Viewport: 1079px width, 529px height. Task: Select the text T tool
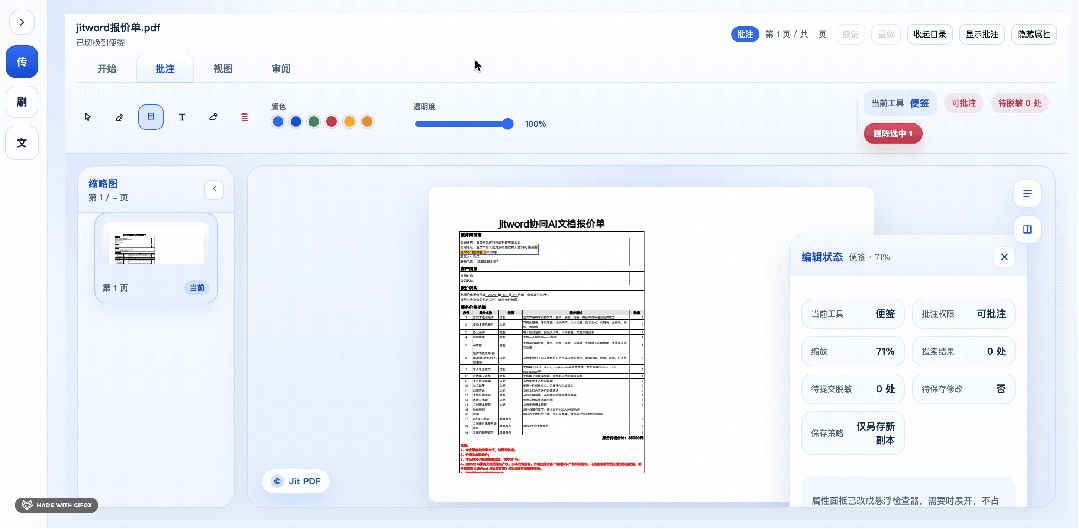coord(182,117)
